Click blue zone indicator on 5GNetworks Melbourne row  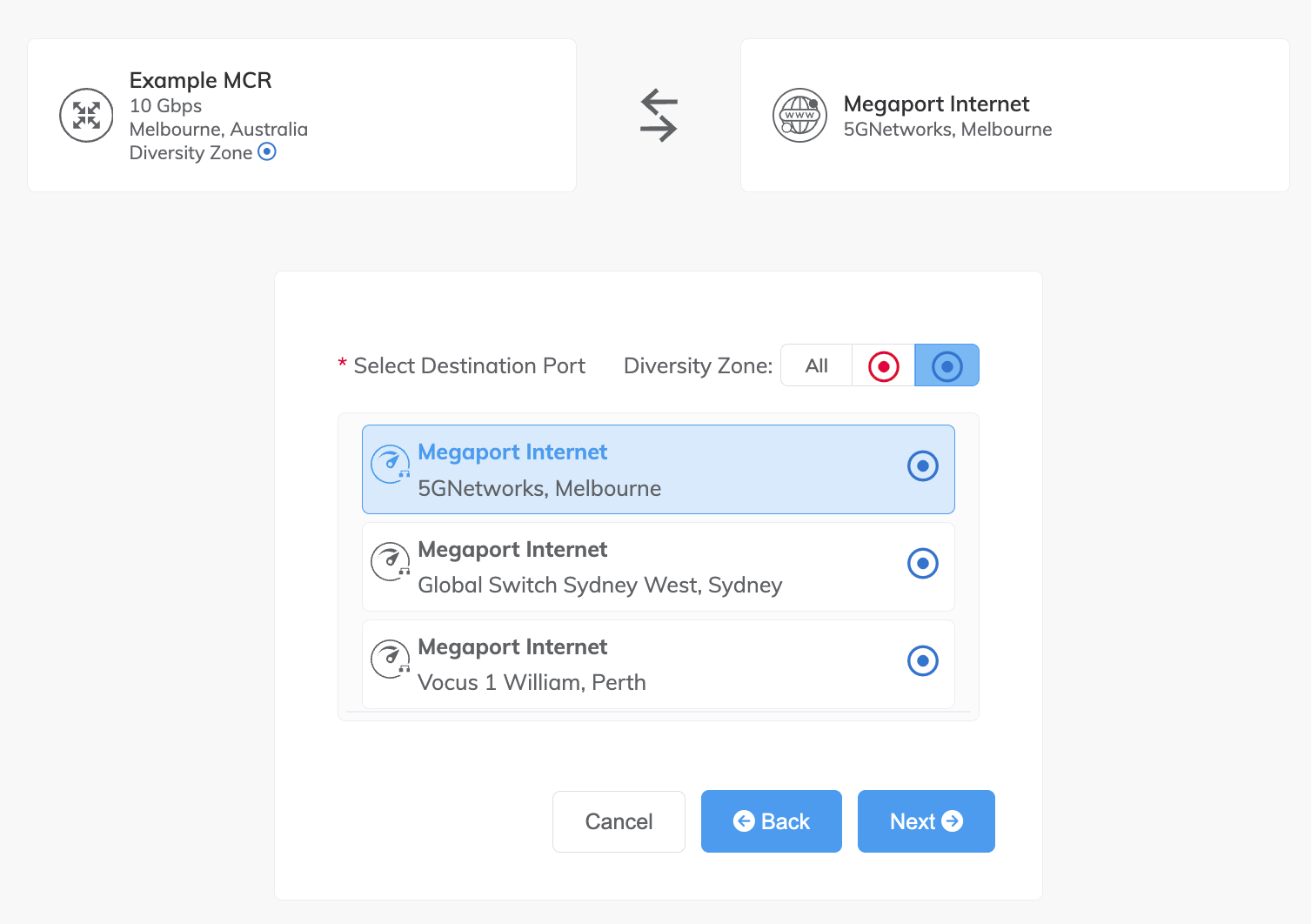(922, 466)
